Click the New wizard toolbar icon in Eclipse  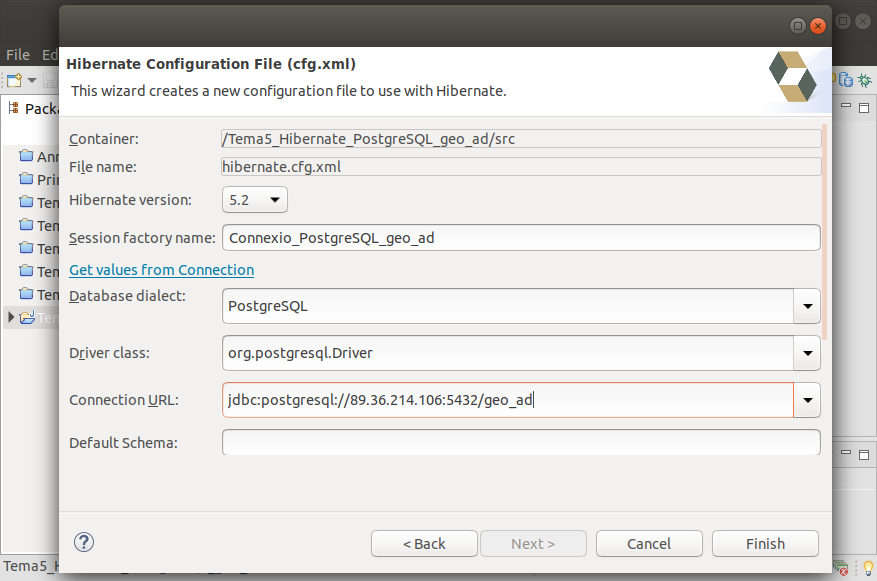[15, 81]
